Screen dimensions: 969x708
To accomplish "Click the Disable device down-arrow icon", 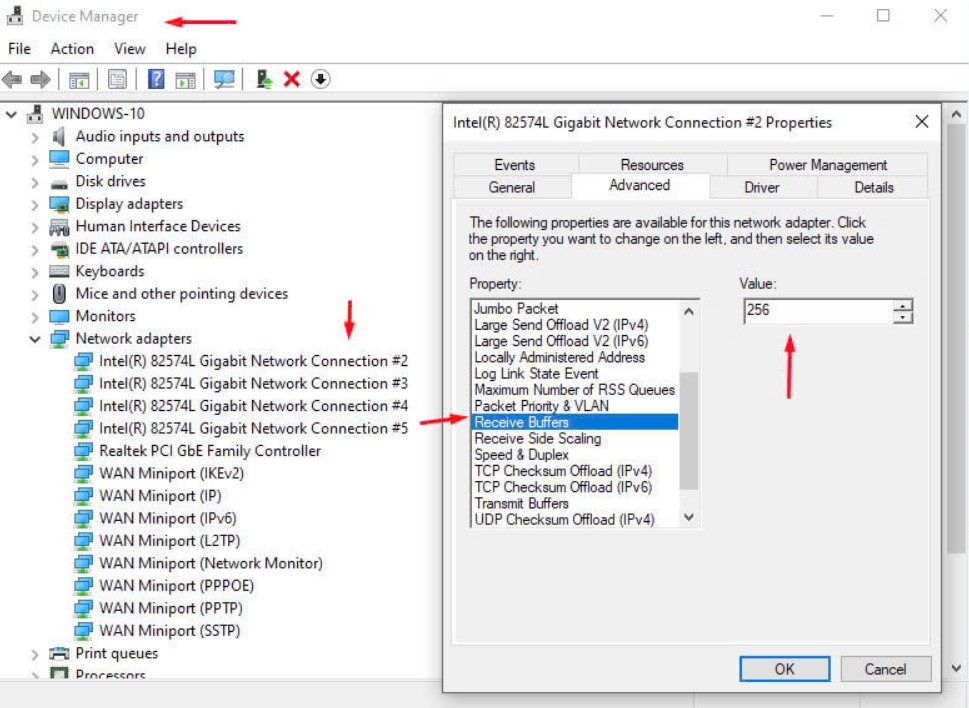I will click(320, 79).
